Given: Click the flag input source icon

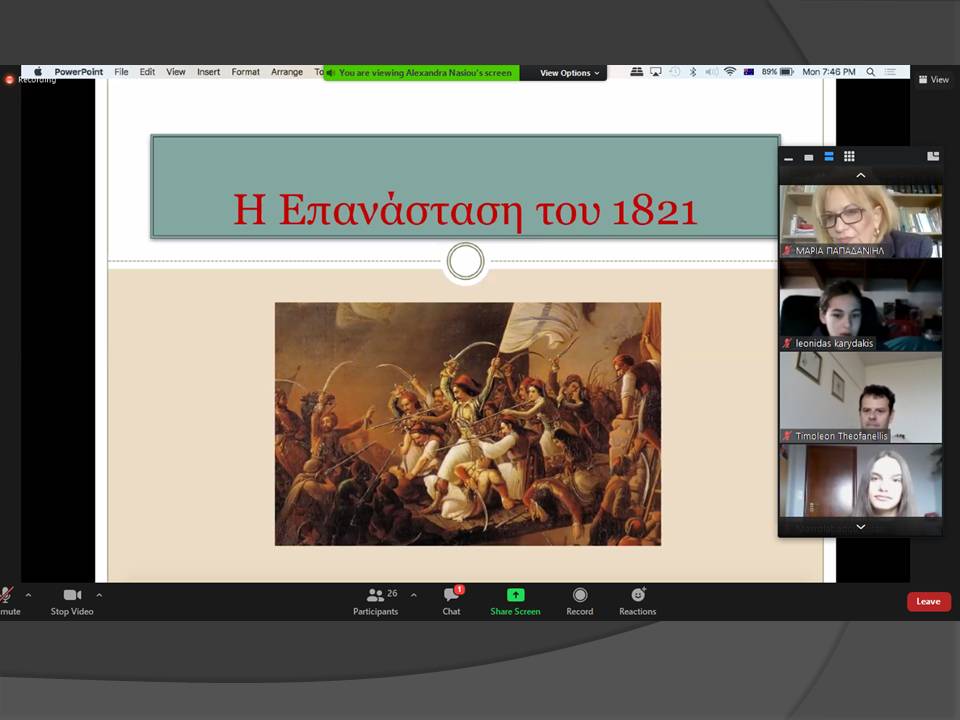Looking at the screenshot, I should (x=748, y=72).
